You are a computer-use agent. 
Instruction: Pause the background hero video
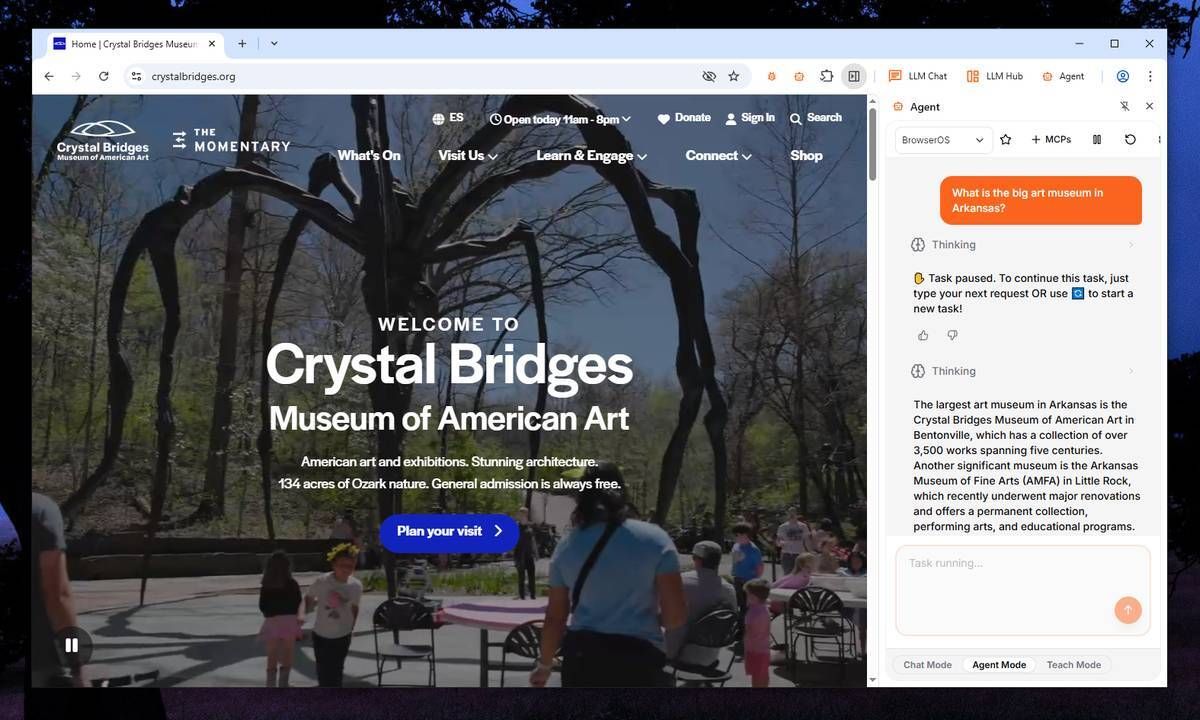click(72, 645)
